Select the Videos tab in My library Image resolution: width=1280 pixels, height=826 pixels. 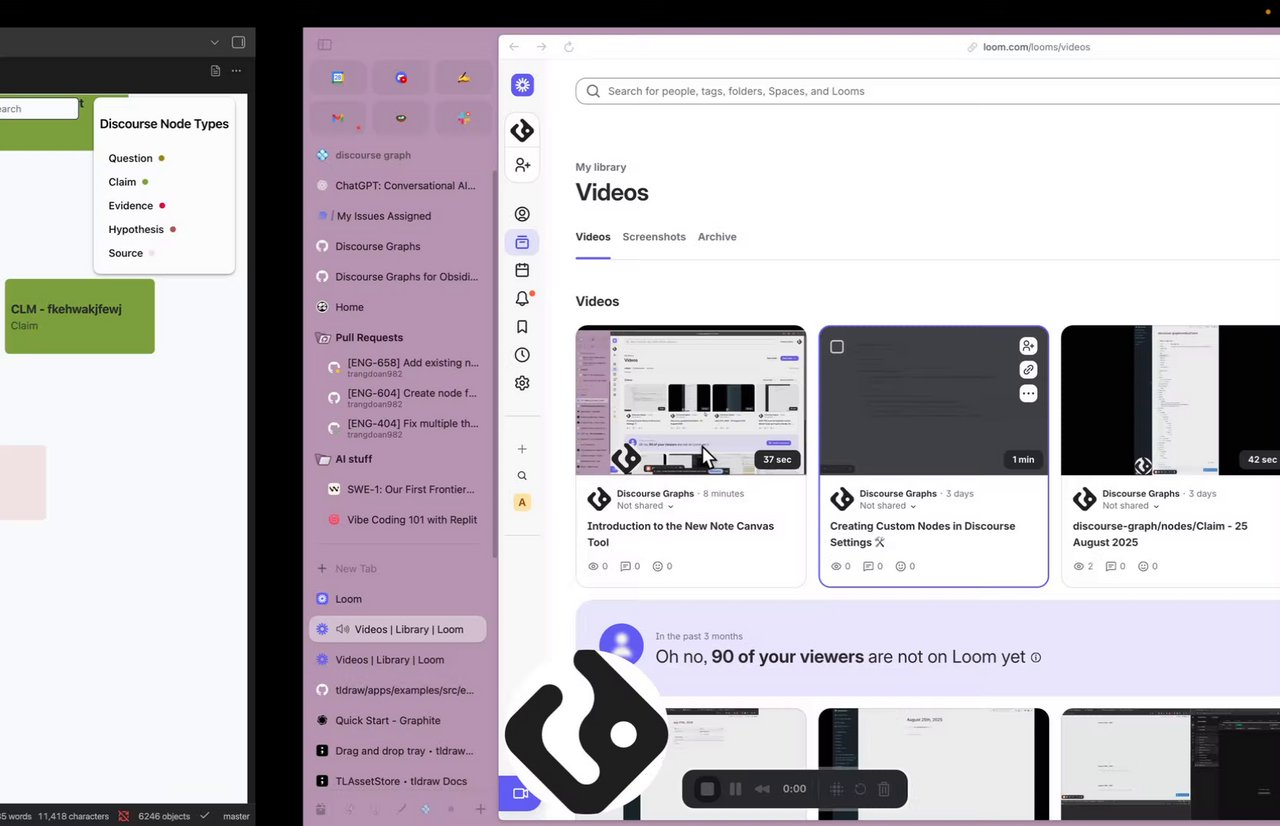(x=593, y=237)
